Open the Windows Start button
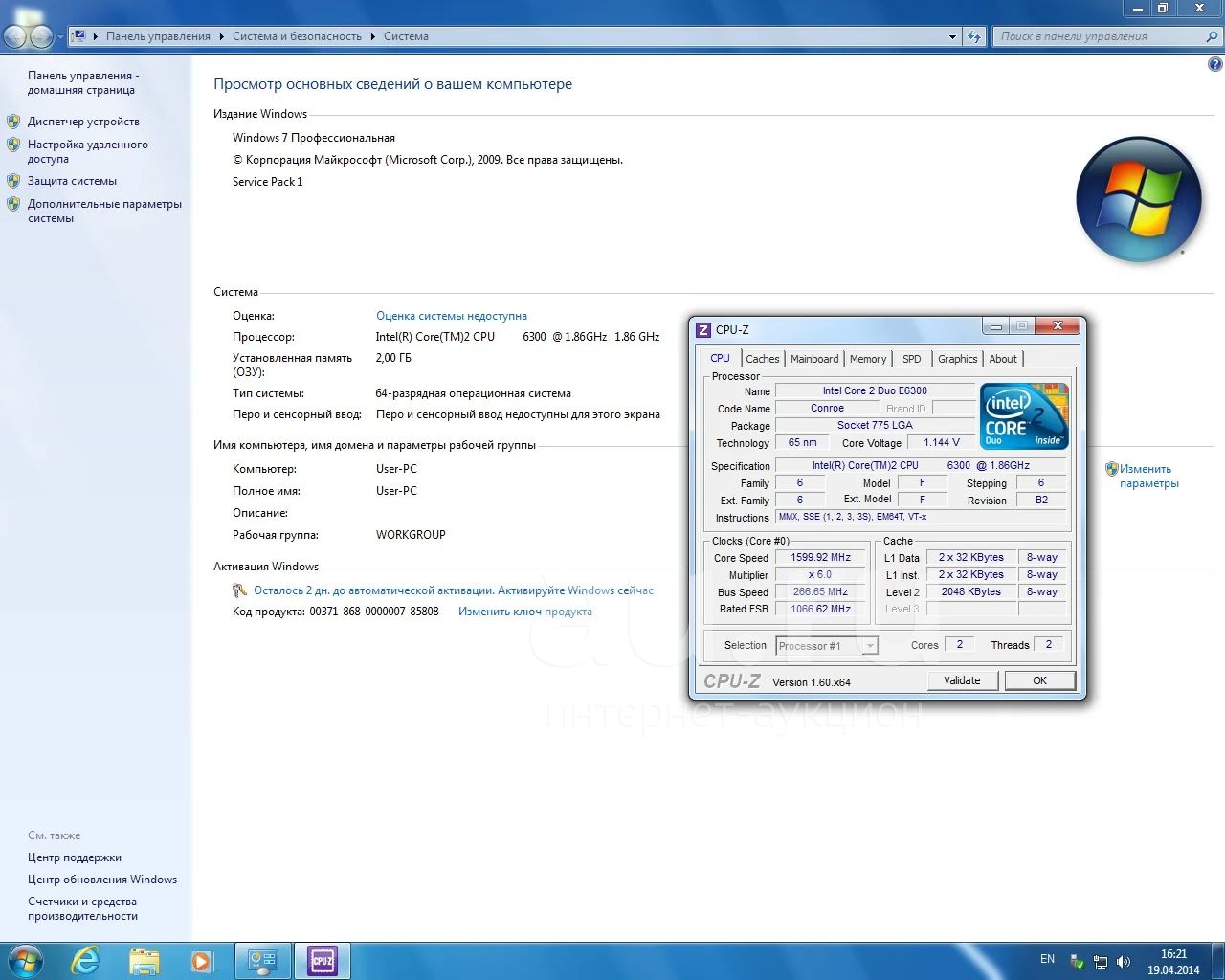The width and height of the screenshot is (1225, 980). tap(25, 961)
